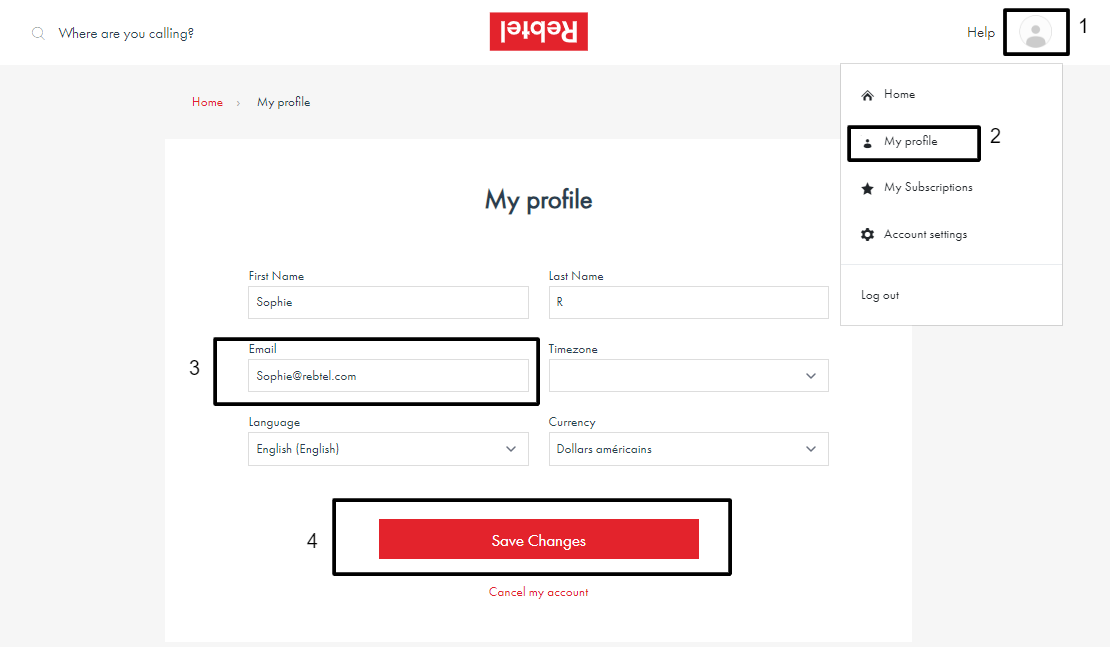Open the Currency dropdown
The image size is (1110, 647).
[x=688, y=449]
